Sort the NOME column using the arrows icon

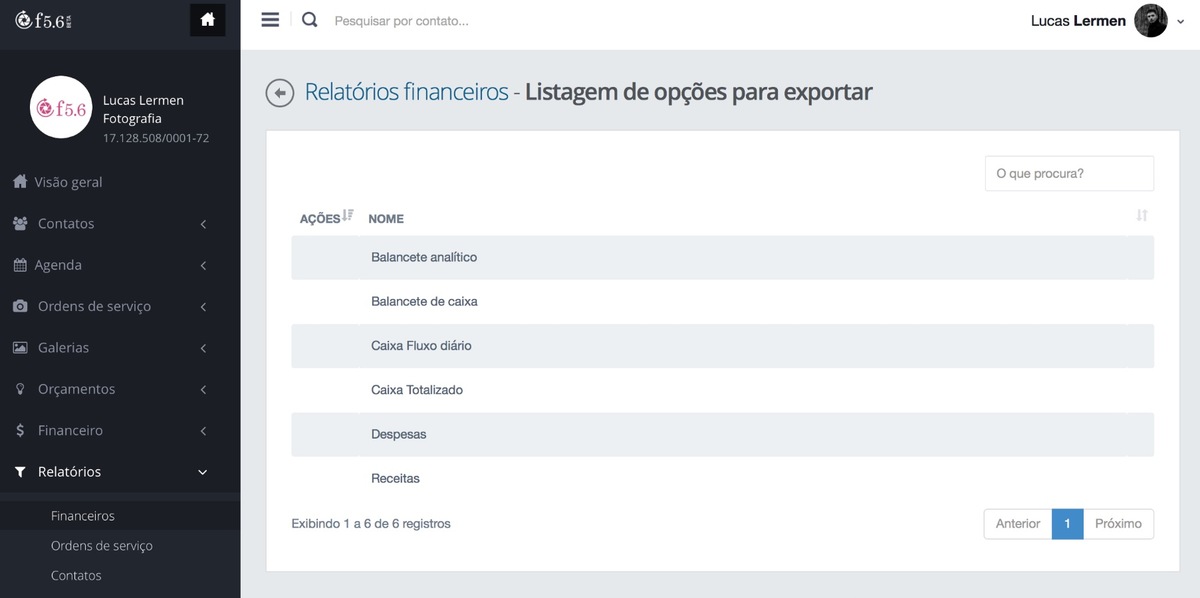(x=1142, y=216)
